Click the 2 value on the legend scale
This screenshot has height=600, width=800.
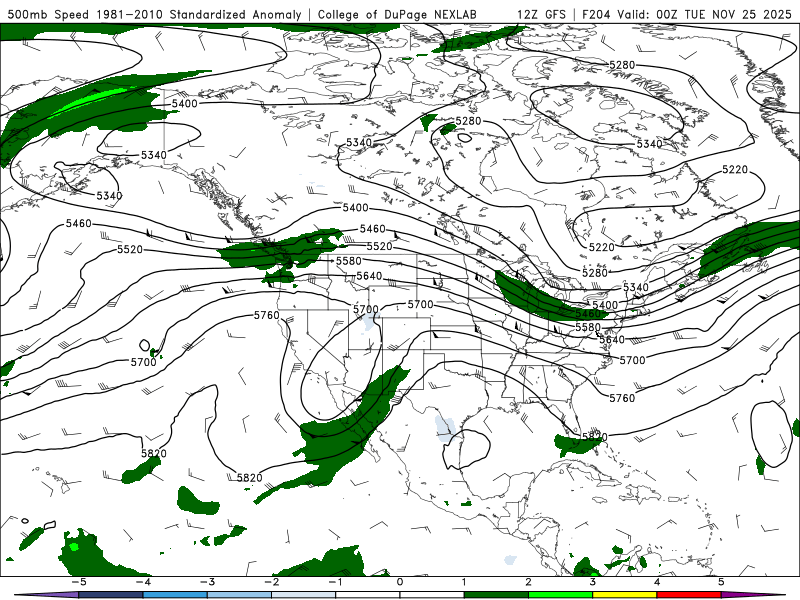point(529,582)
